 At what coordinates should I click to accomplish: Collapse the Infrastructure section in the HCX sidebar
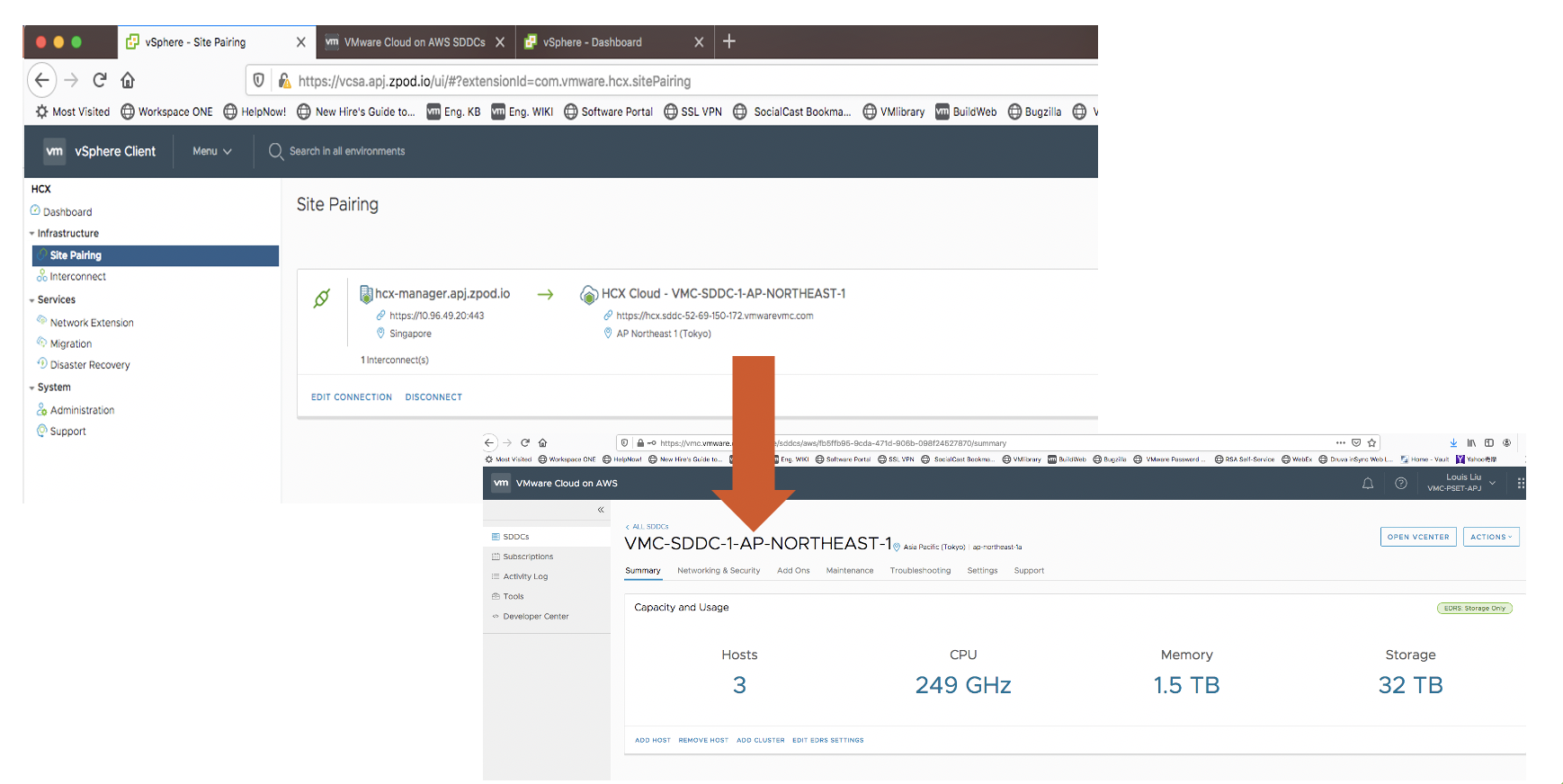click(32, 234)
